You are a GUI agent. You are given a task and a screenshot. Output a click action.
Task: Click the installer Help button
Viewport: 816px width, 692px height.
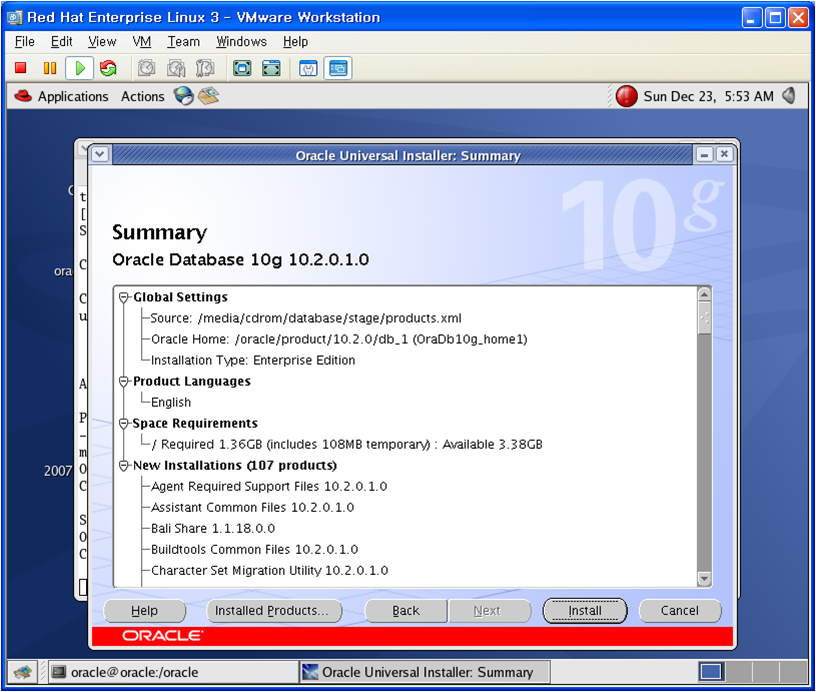point(144,611)
